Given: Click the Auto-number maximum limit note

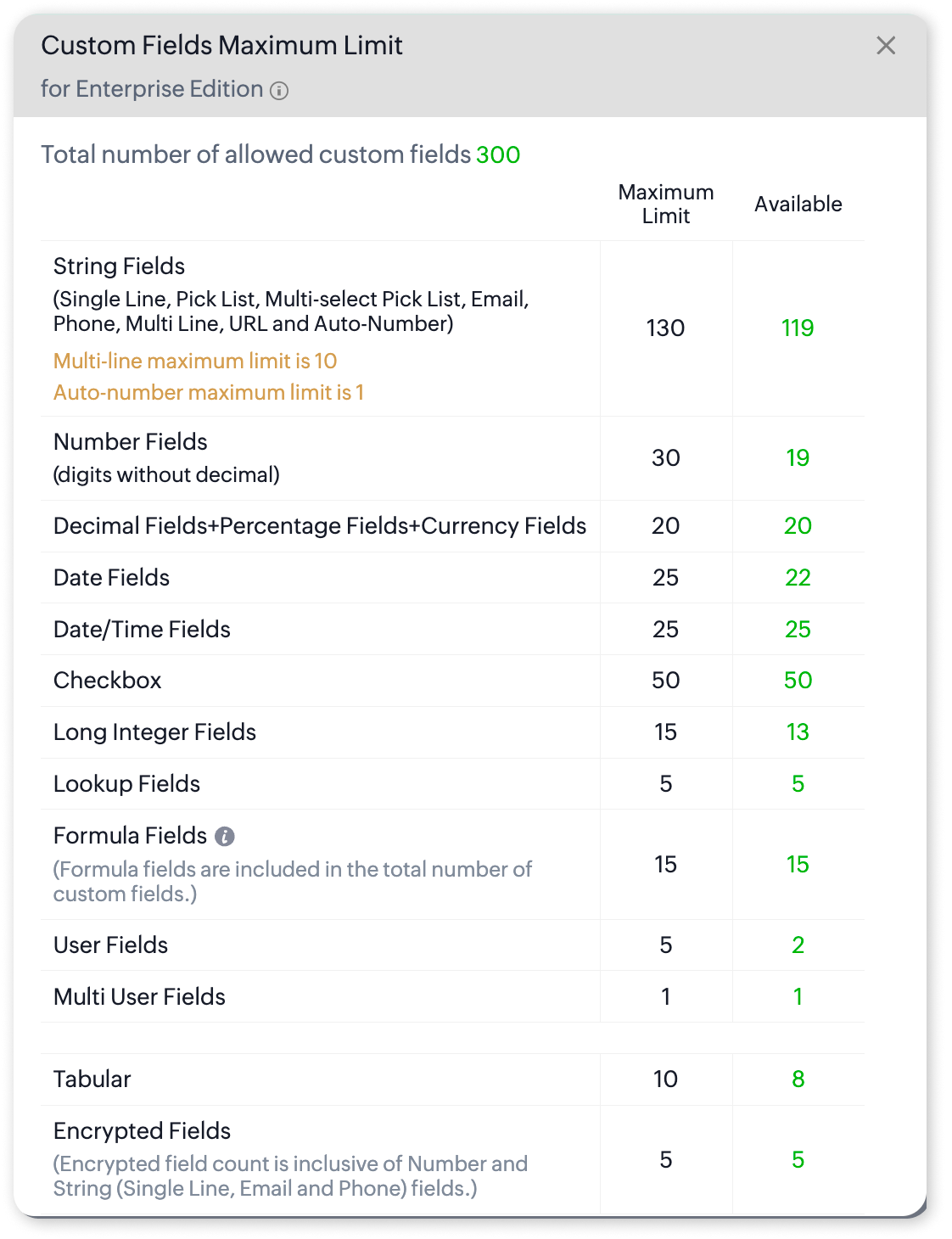Looking at the screenshot, I should coord(209,393).
